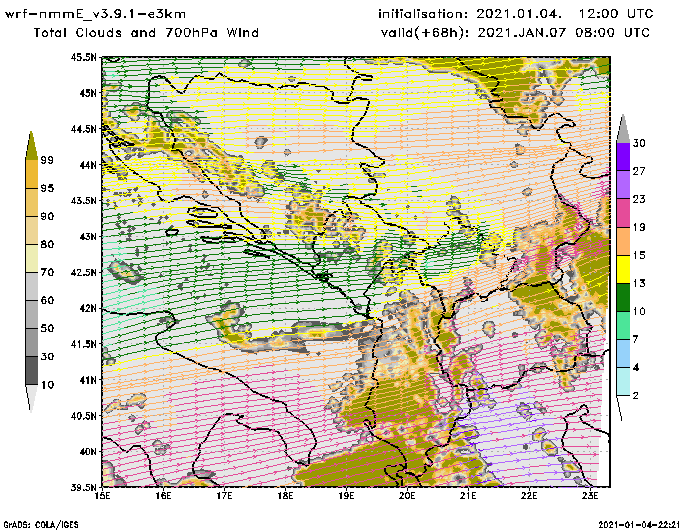
Task: Click the '2021-01-04-22:21' timestamp footer
Action: coord(639,525)
